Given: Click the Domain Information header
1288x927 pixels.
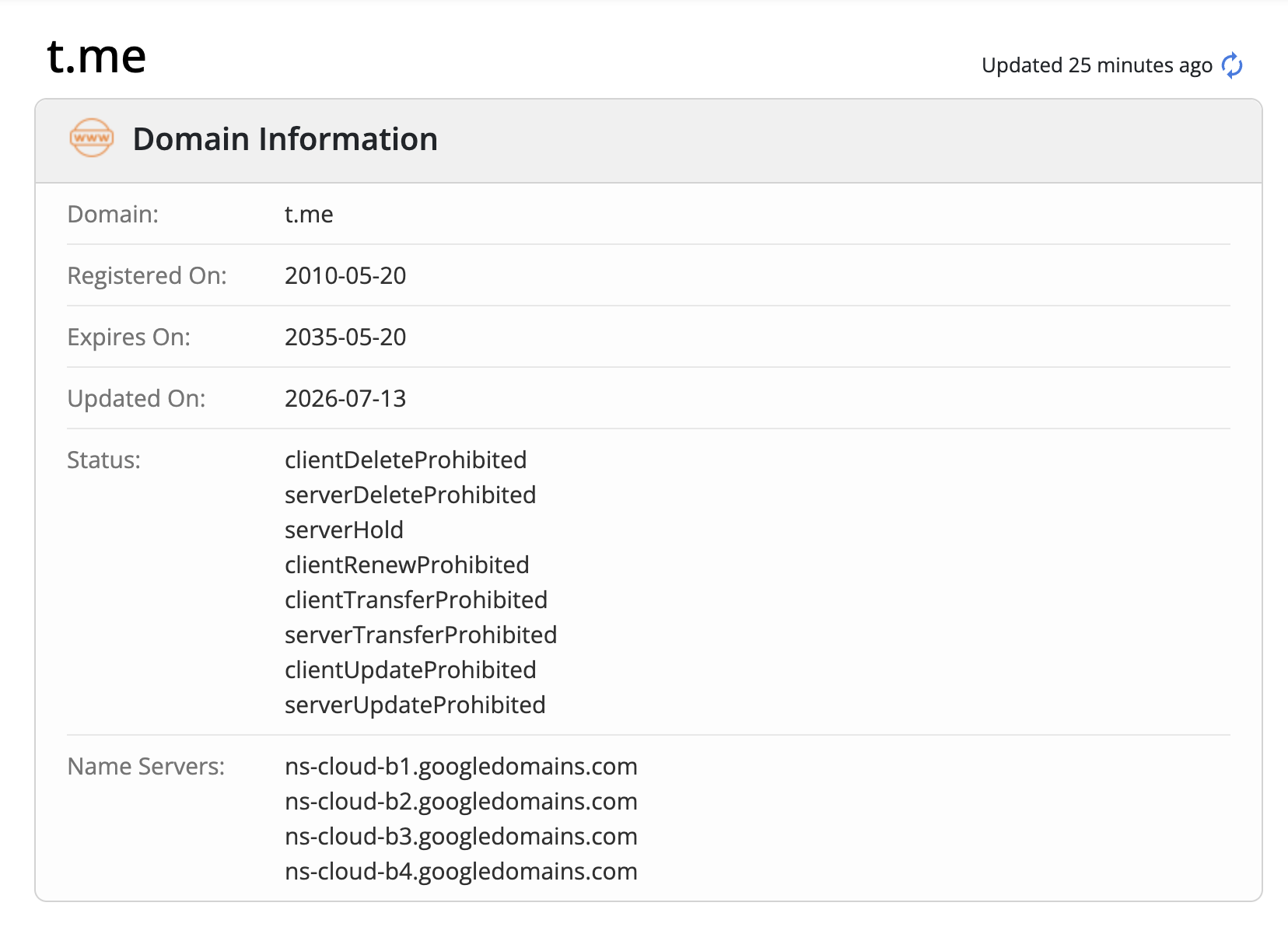Looking at the screenshot, I should pyautogui.click(x=285, y=139).
